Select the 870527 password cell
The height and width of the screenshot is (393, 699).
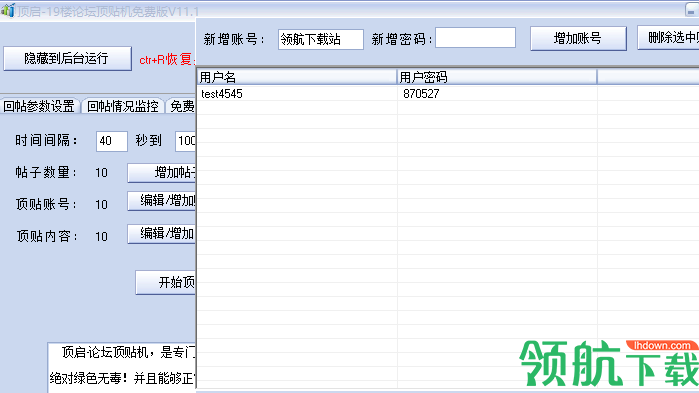pyautogui.click(x=497, y=94)
